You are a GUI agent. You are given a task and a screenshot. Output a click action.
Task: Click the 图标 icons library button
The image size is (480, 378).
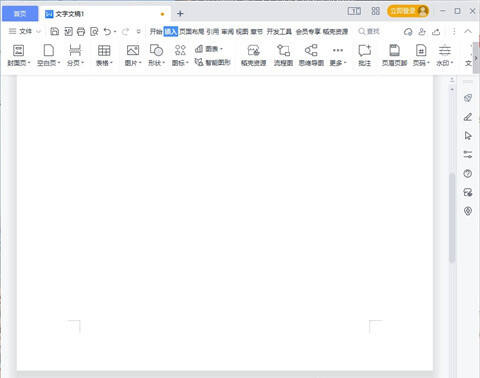coord(180,55)
